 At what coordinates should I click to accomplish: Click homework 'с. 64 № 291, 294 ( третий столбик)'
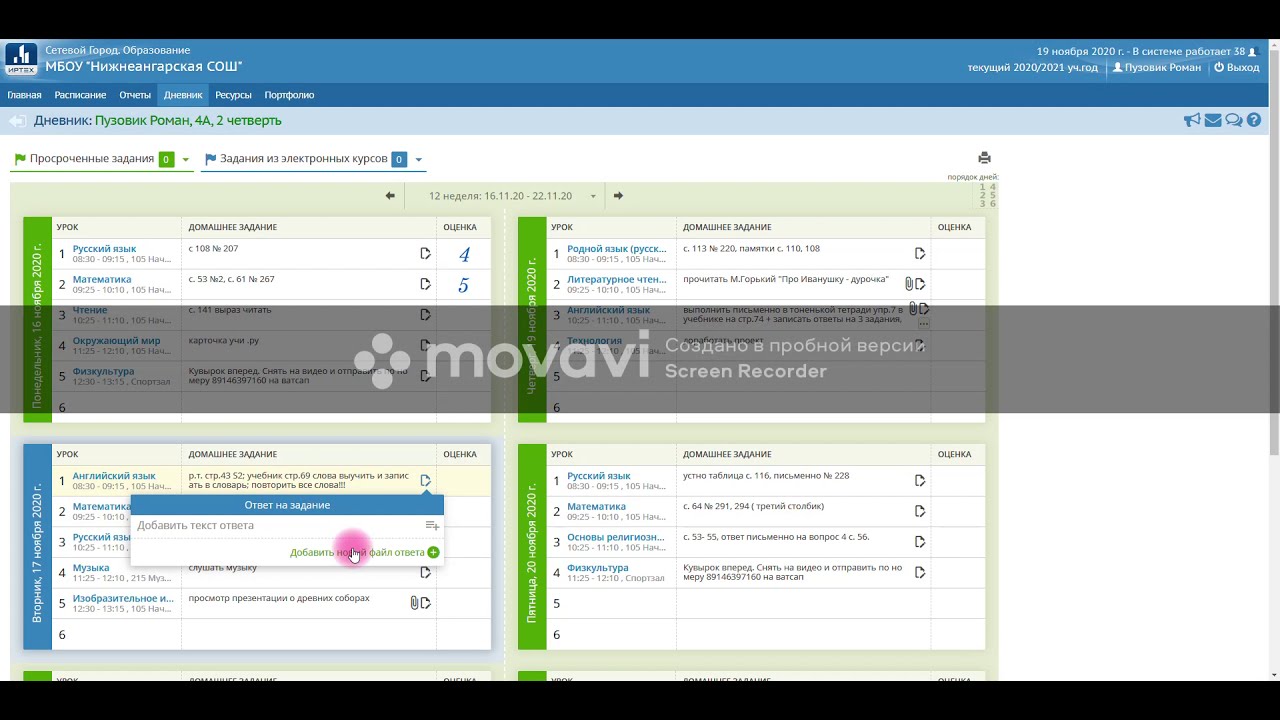click(x=753, y=507)
